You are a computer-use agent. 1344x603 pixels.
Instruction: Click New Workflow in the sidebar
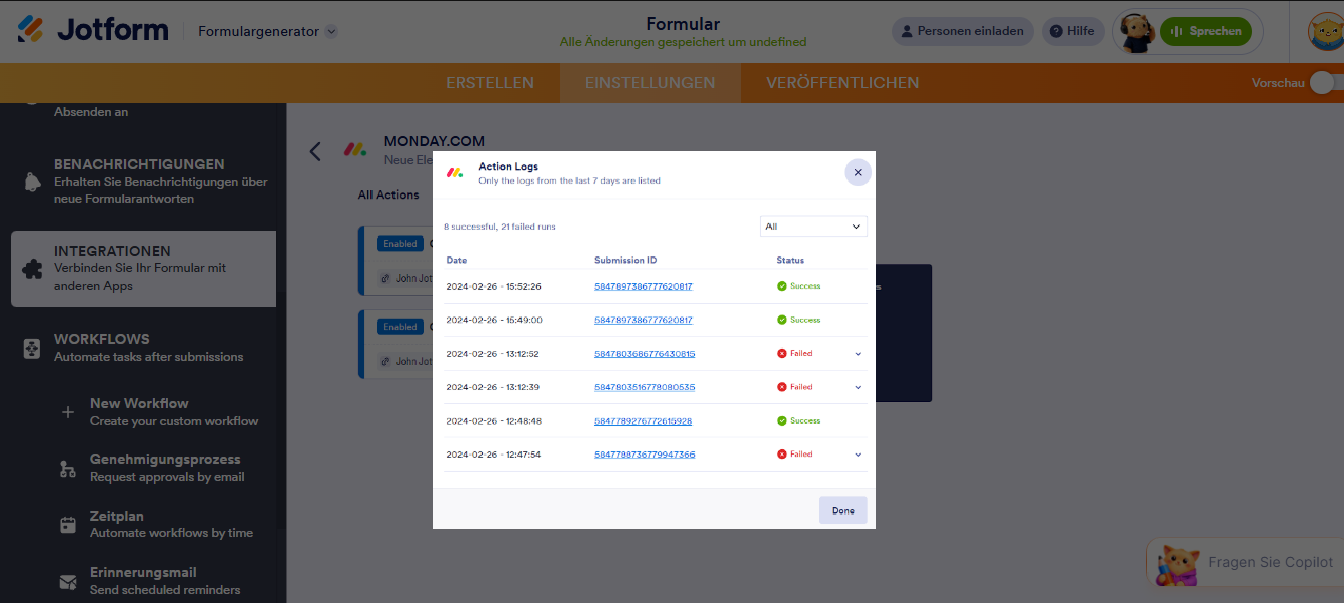pyautogui.click(x=174, y=411)
